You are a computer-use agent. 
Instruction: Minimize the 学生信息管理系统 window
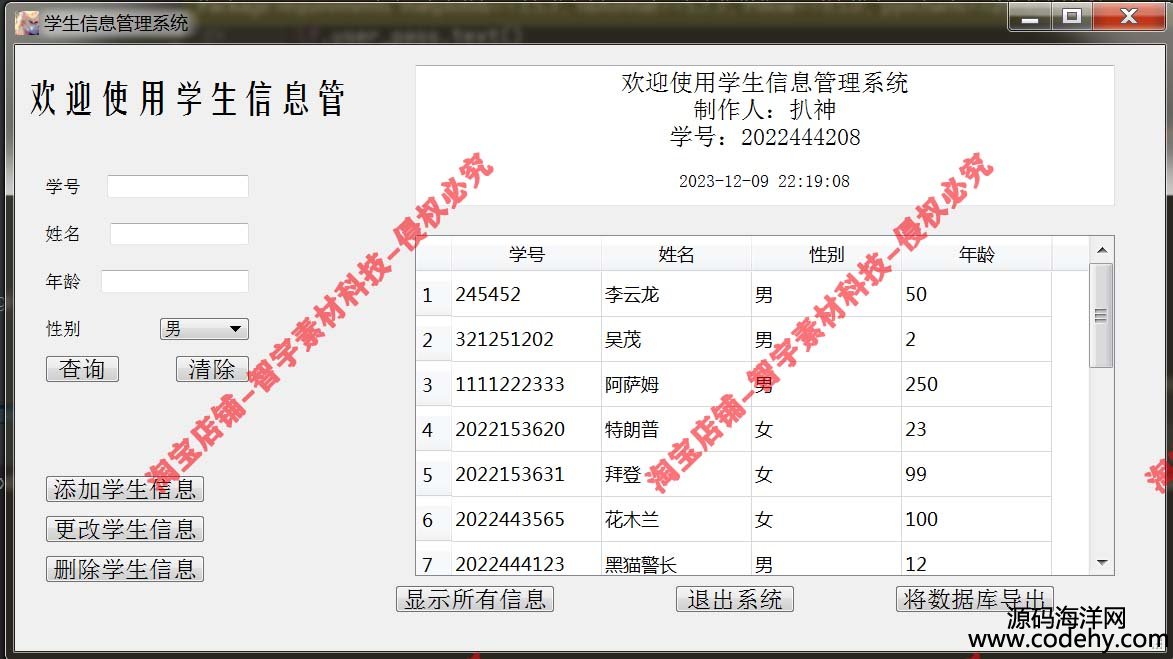pos(1030,16)
